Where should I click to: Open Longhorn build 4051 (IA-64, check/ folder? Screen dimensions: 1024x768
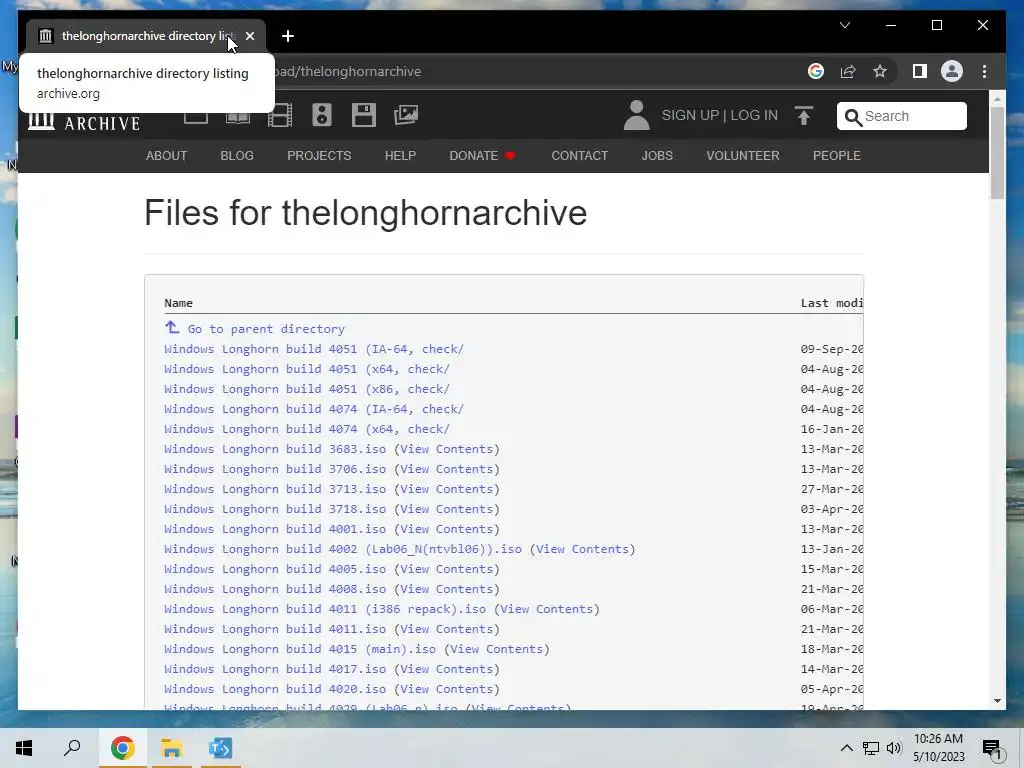pos(314,349)
